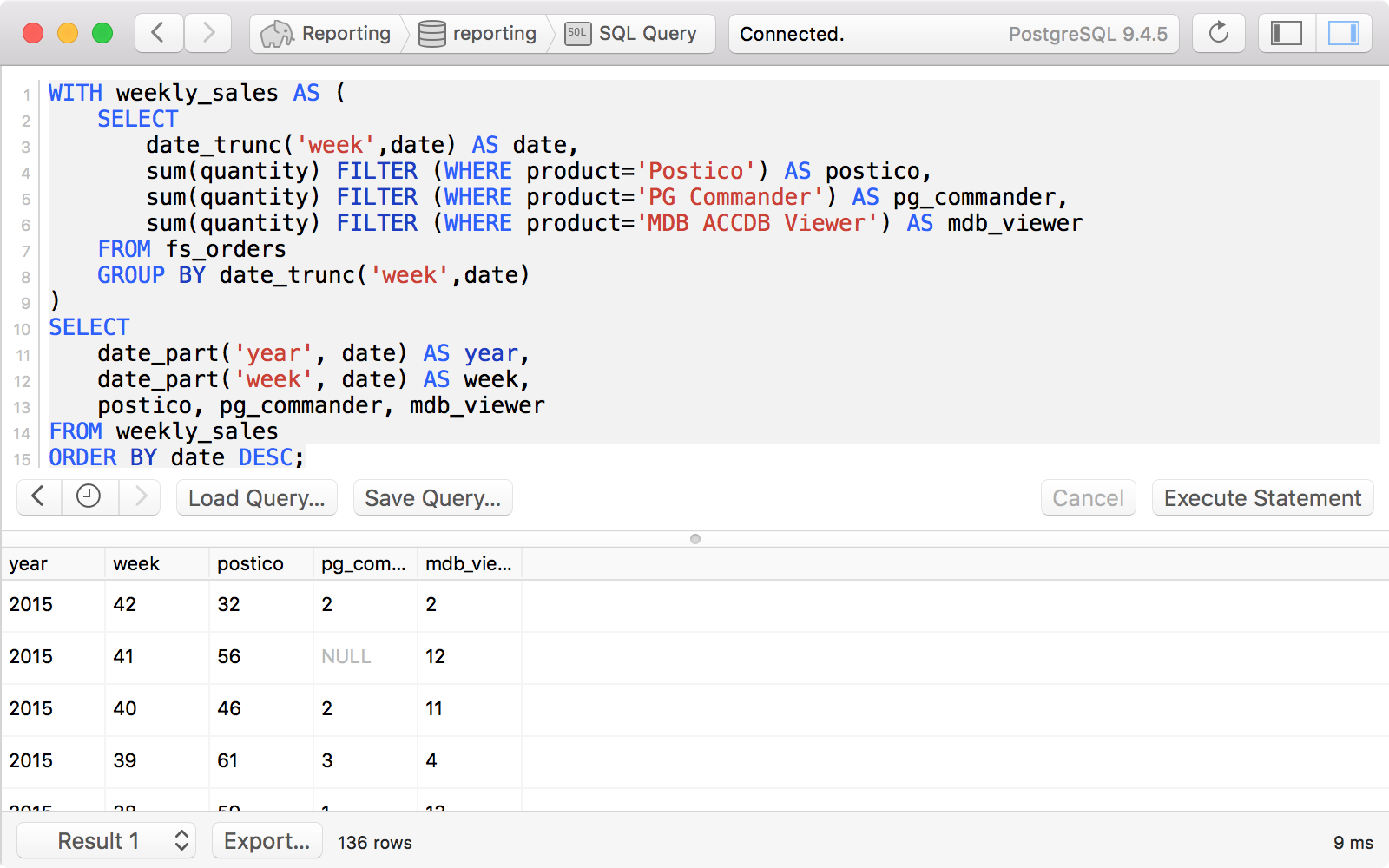
Task: Click the forward chevron in the top toolbar
Action: pyautogui.click(x=207, y=33)
